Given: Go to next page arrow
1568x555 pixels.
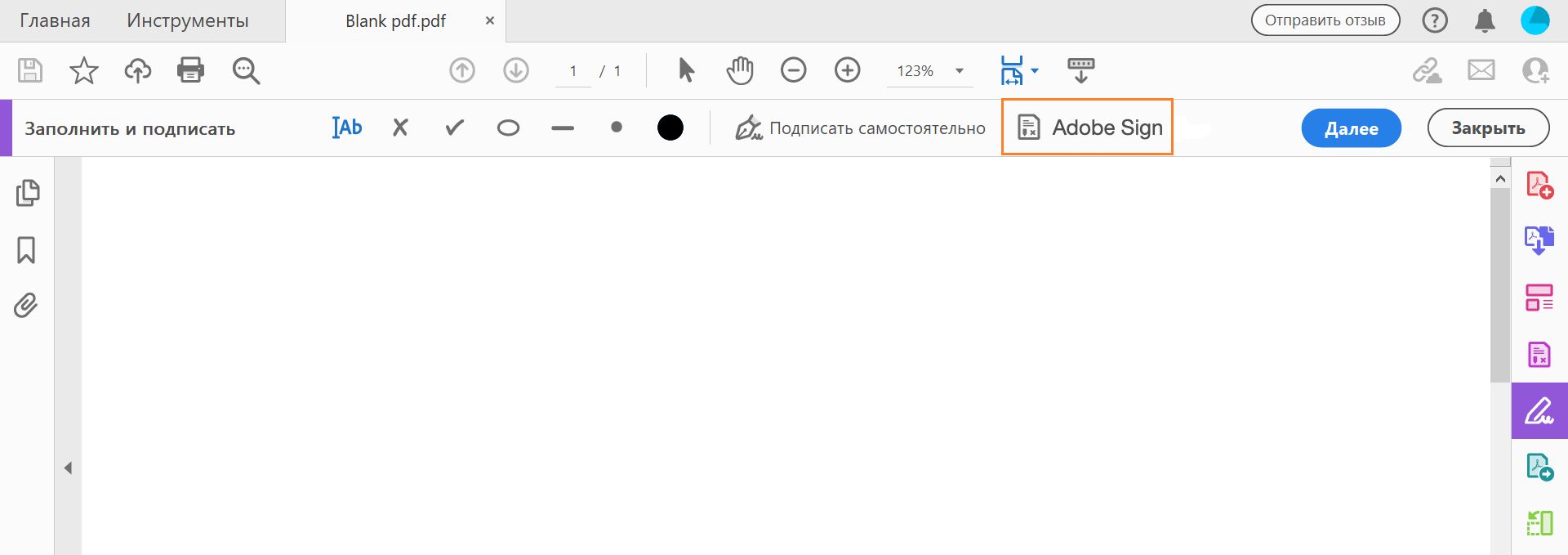Looking at the screenshot, I should pyautogui.click(x=516, y=70).
